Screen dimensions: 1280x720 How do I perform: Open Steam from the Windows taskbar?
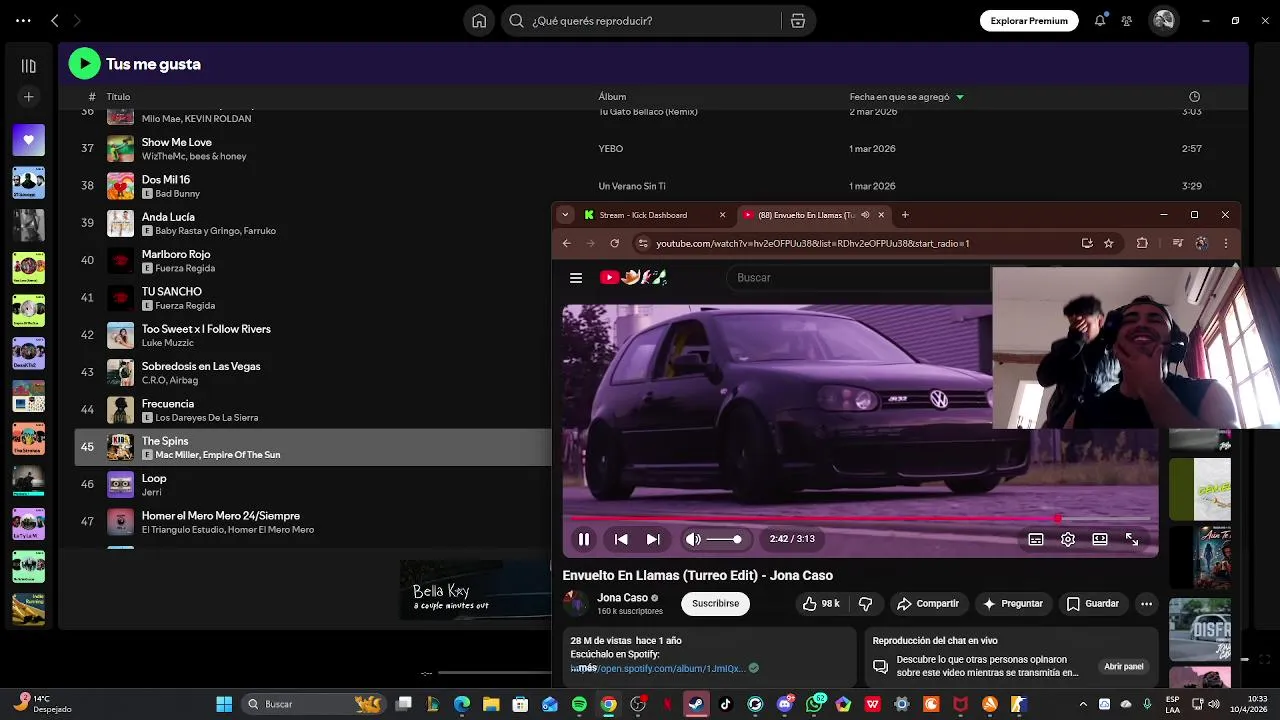[696, 704]
